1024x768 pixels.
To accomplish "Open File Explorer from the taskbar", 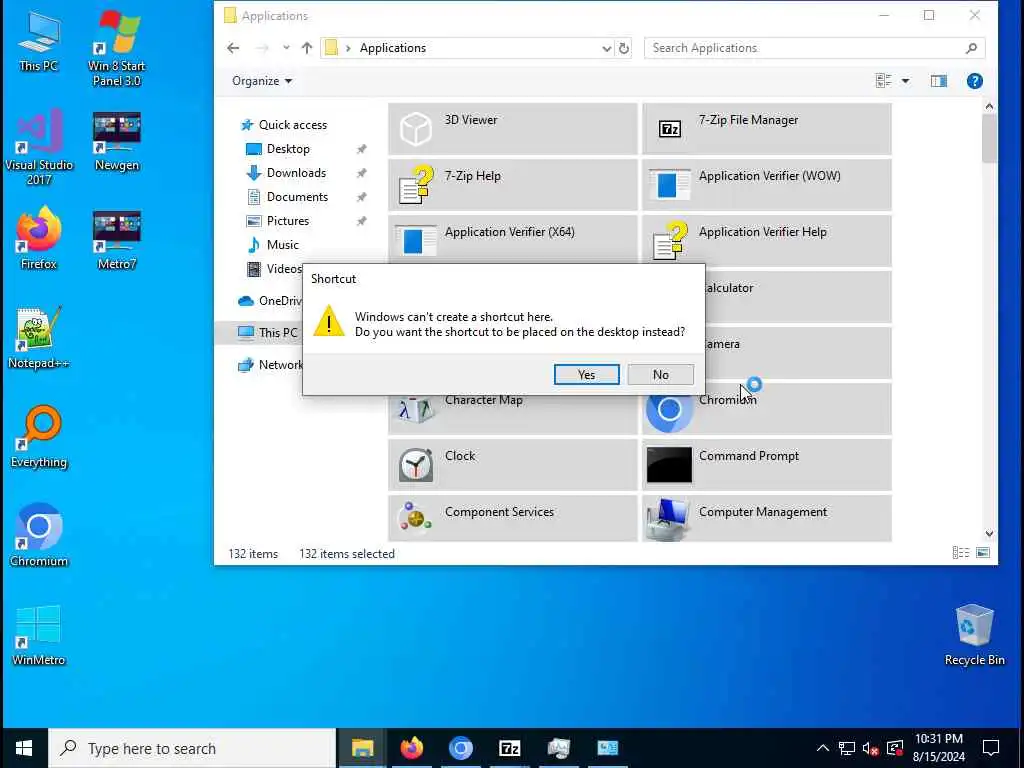I will coord(362,748).
